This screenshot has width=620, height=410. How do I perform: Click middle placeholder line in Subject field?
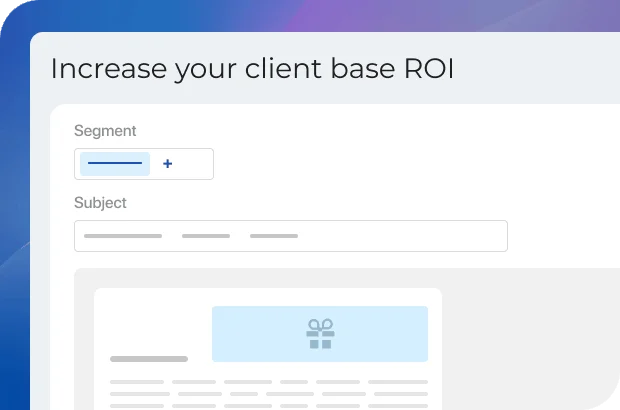coord(206,236)
